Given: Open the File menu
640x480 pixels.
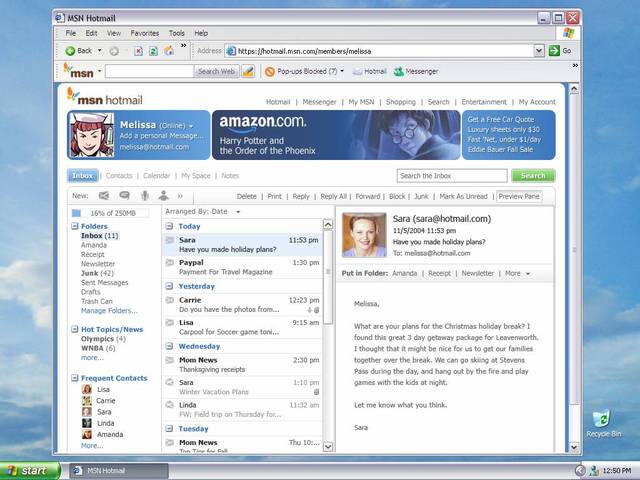Looking at the screenshot, I should (71, 33).
